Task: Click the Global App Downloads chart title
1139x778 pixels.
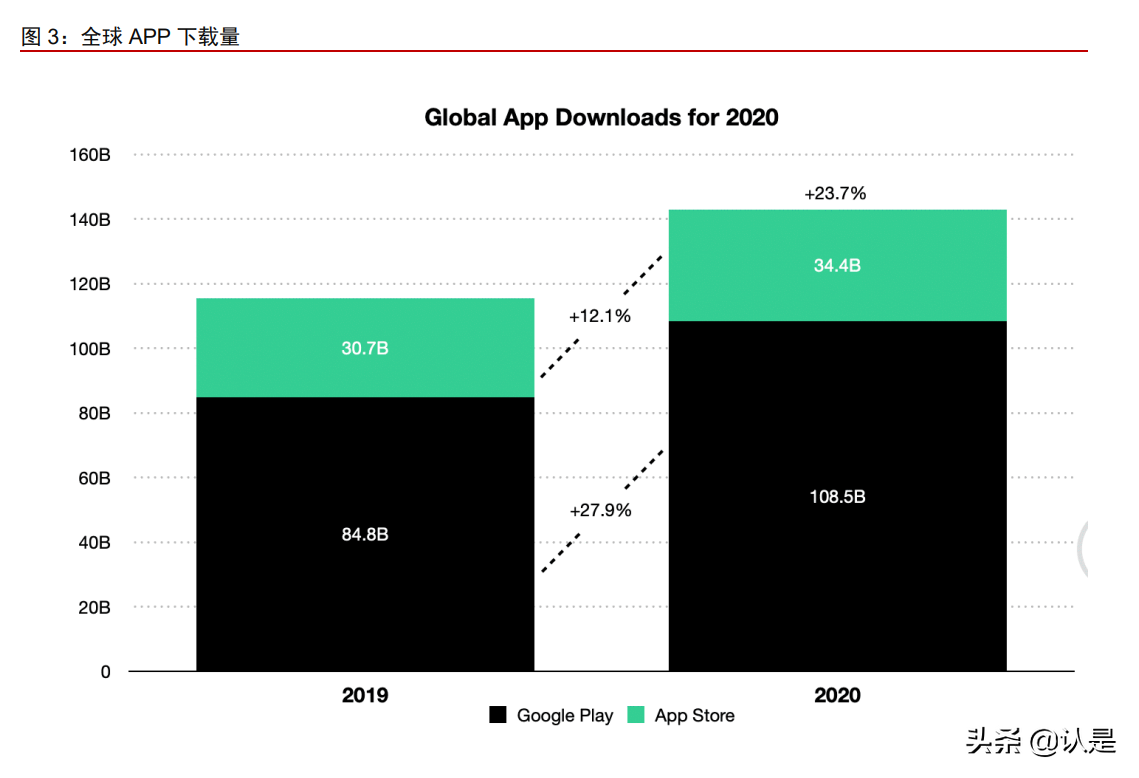Action: 601,117
